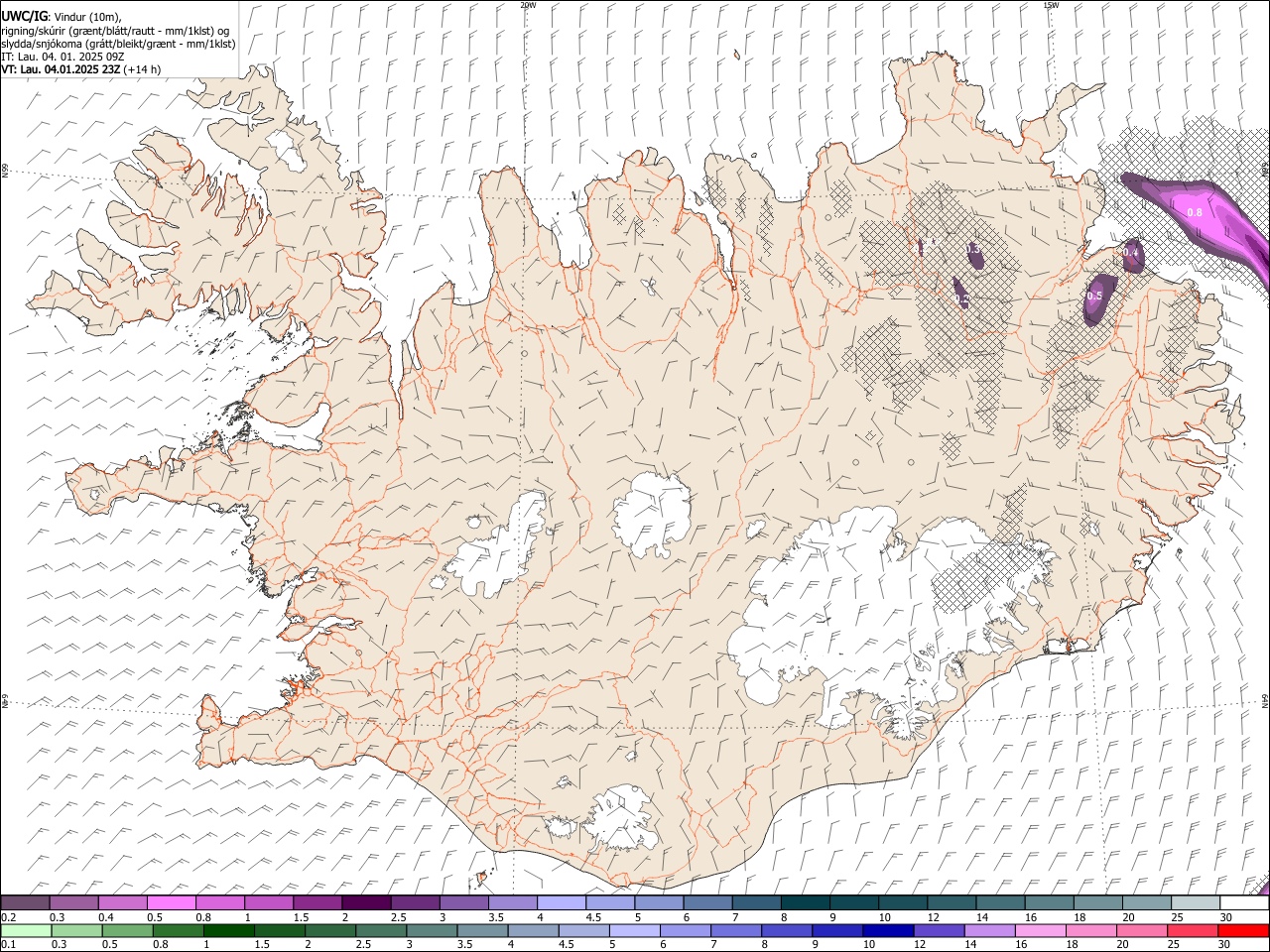
Task: Click the 'slydda/snjókoma' legend description line
Action: coord(118,44)
